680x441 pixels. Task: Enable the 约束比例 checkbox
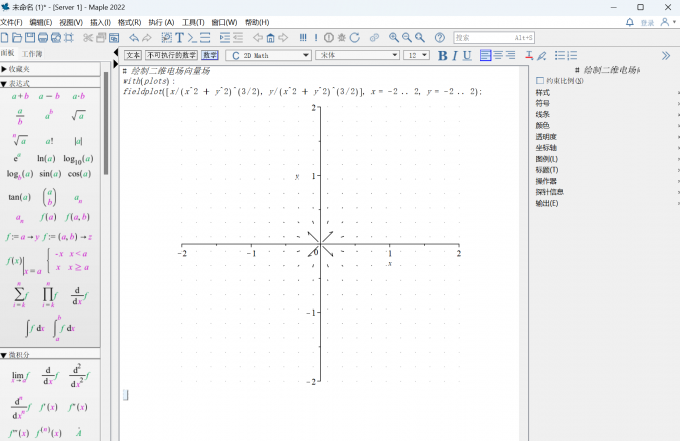[540, 81]
